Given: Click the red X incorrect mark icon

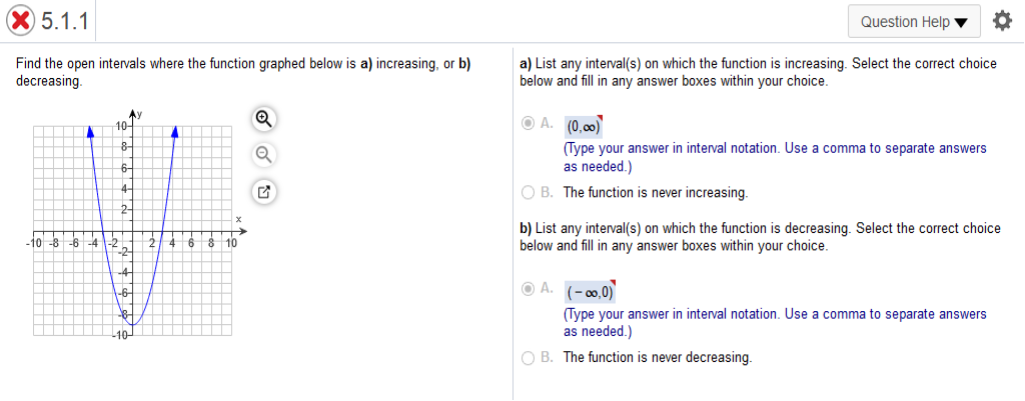Looking at the screenshot, I should tap(22, 22).
